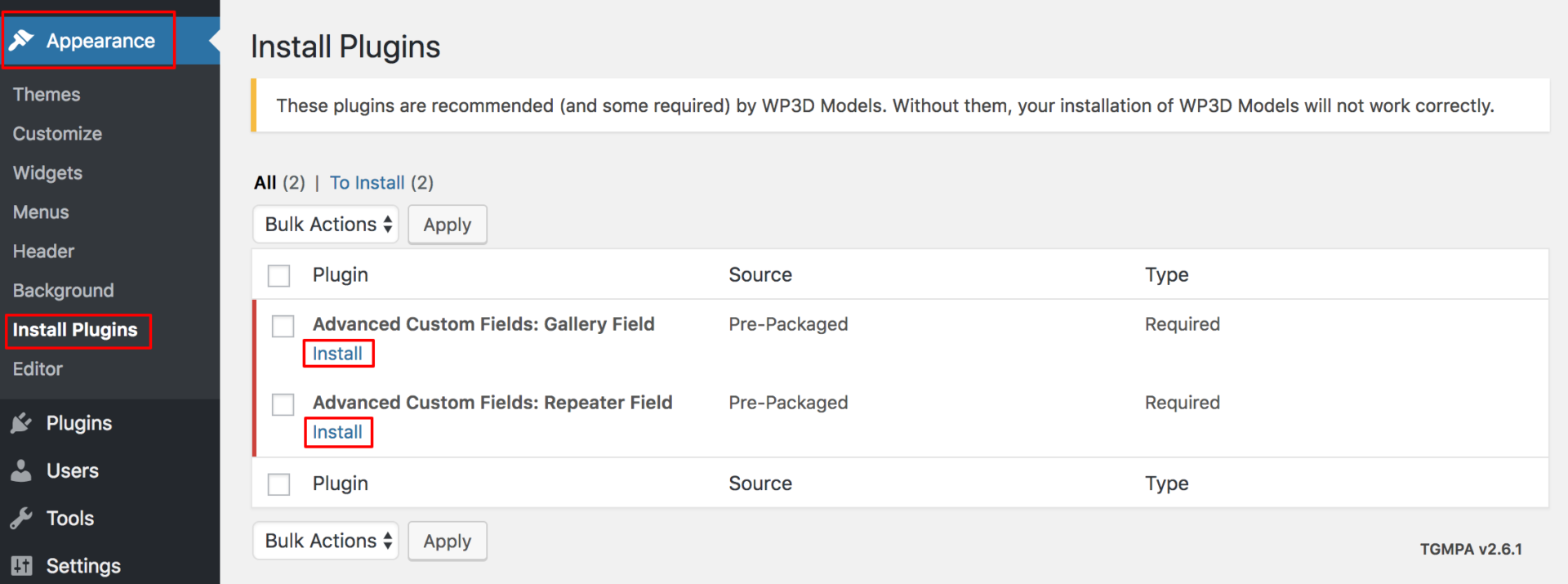
Task: Select Install Plugins in the sidebar
Action: point(74,330)
